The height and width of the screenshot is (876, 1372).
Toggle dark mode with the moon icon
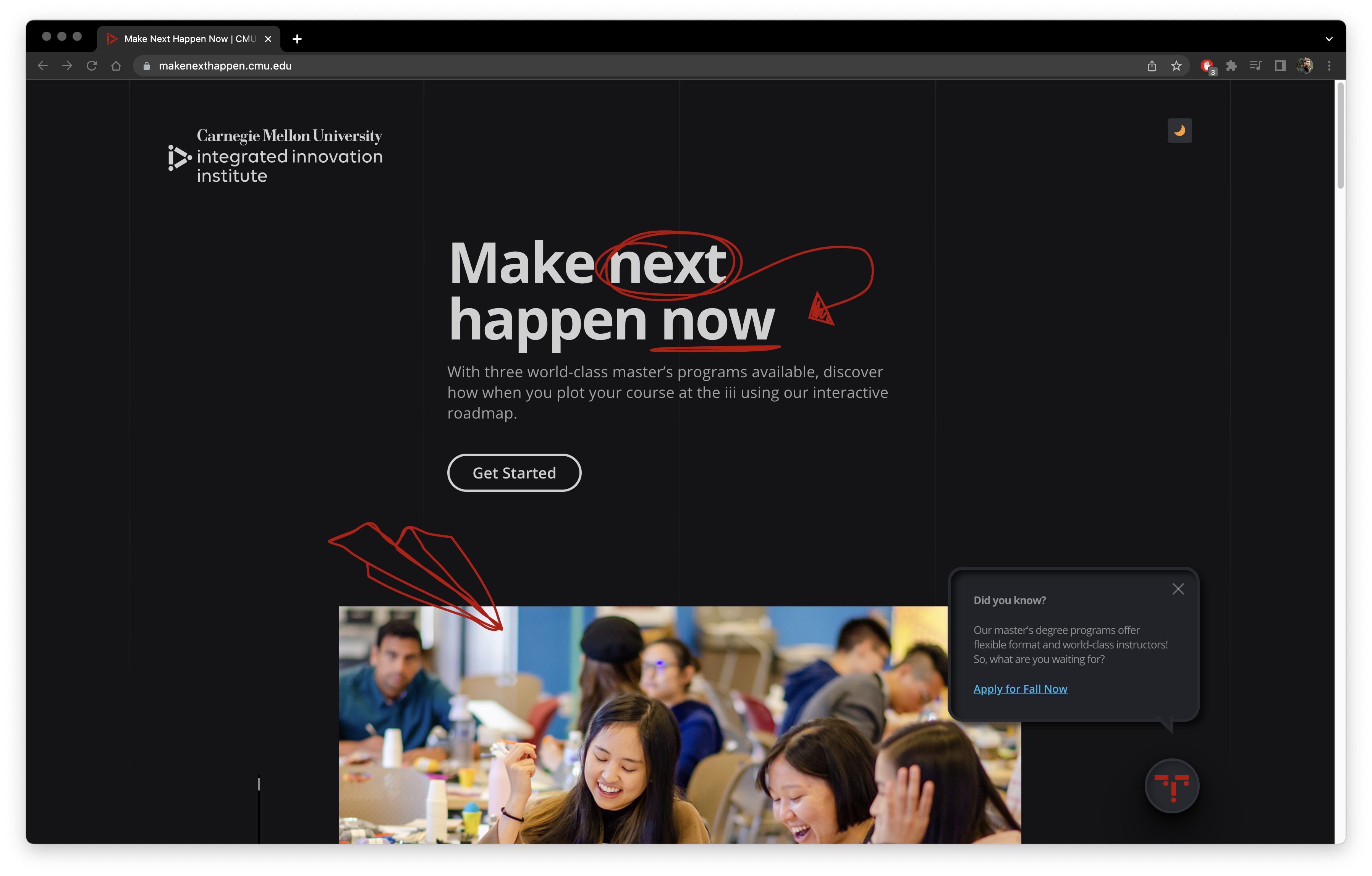1179,131
